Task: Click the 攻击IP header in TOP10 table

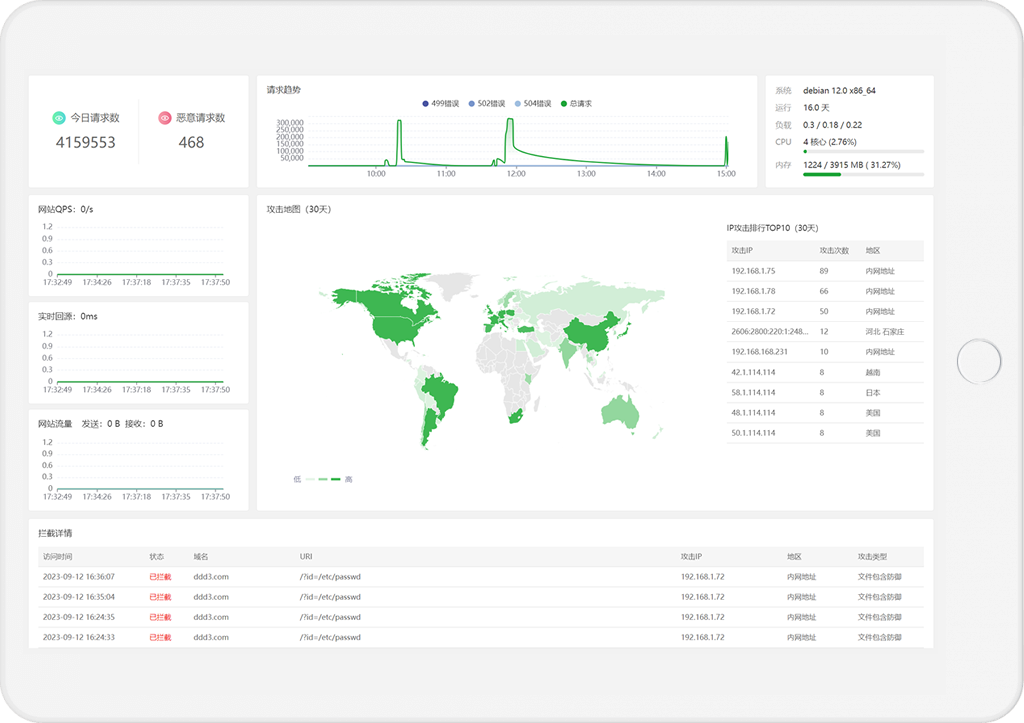Action: coord(742,251)
